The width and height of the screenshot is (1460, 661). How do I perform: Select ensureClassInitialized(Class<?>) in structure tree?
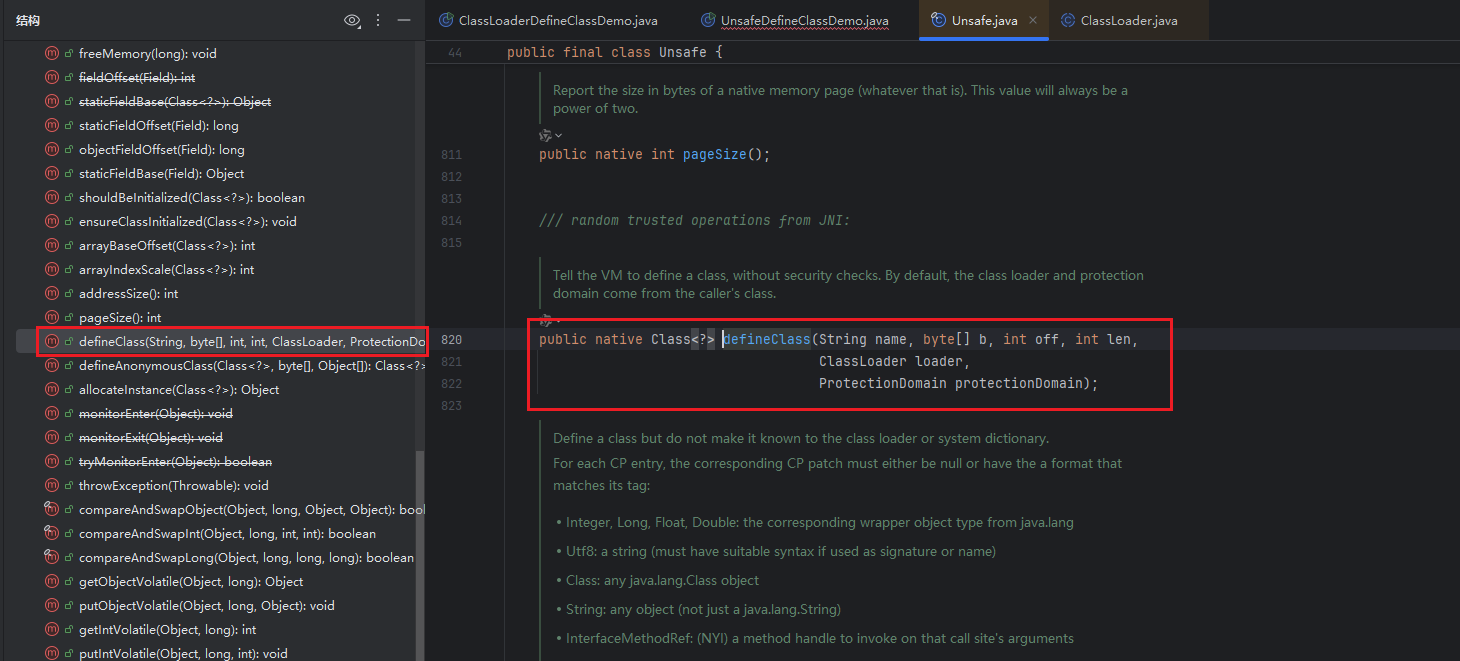[x=187, y=222]
